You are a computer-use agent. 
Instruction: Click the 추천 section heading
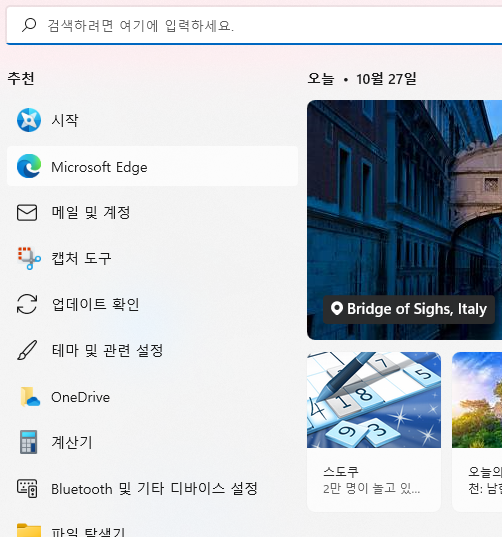click(21, 78)
